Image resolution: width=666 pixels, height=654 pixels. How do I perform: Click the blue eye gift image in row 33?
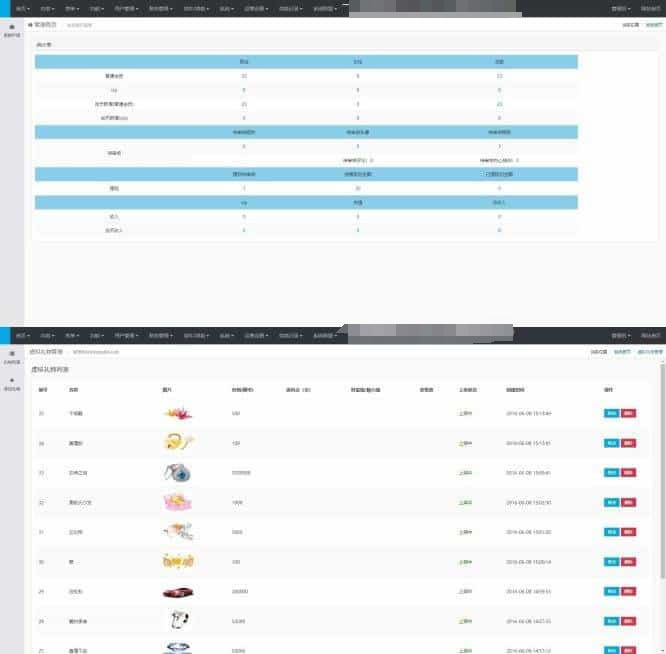point(177,472)
